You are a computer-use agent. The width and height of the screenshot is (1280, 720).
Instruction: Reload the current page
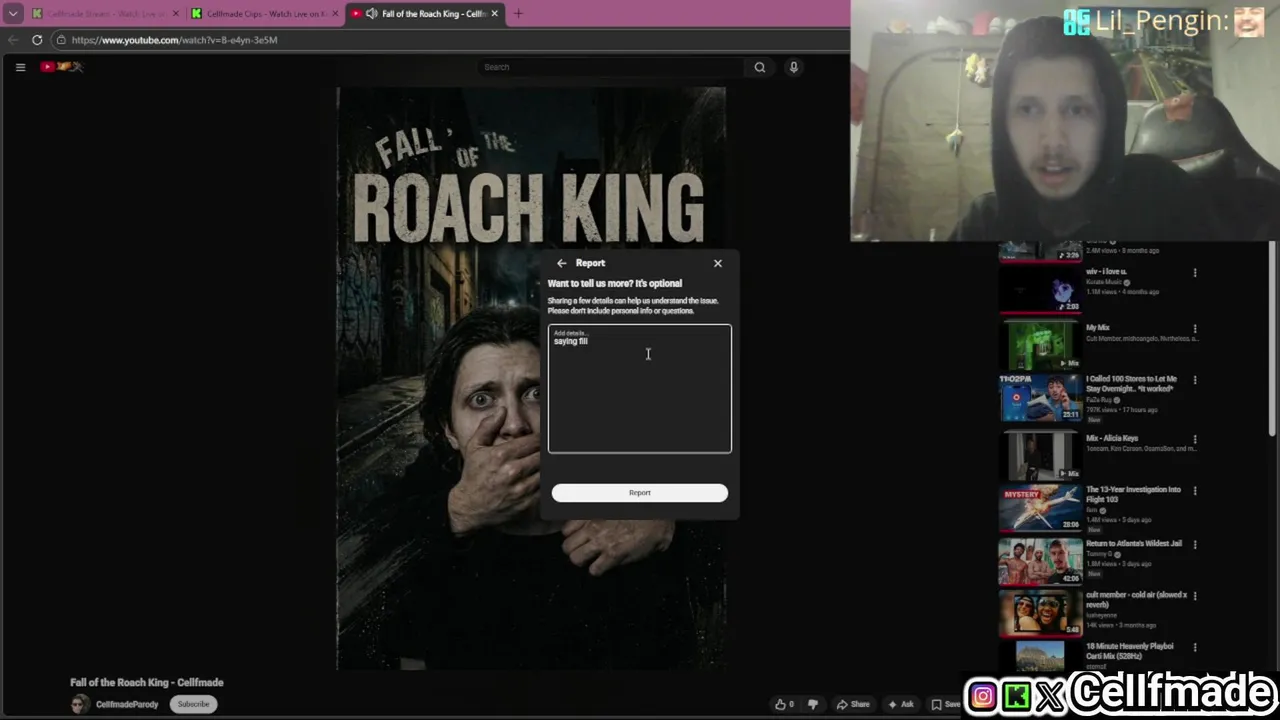click(37, 40)
